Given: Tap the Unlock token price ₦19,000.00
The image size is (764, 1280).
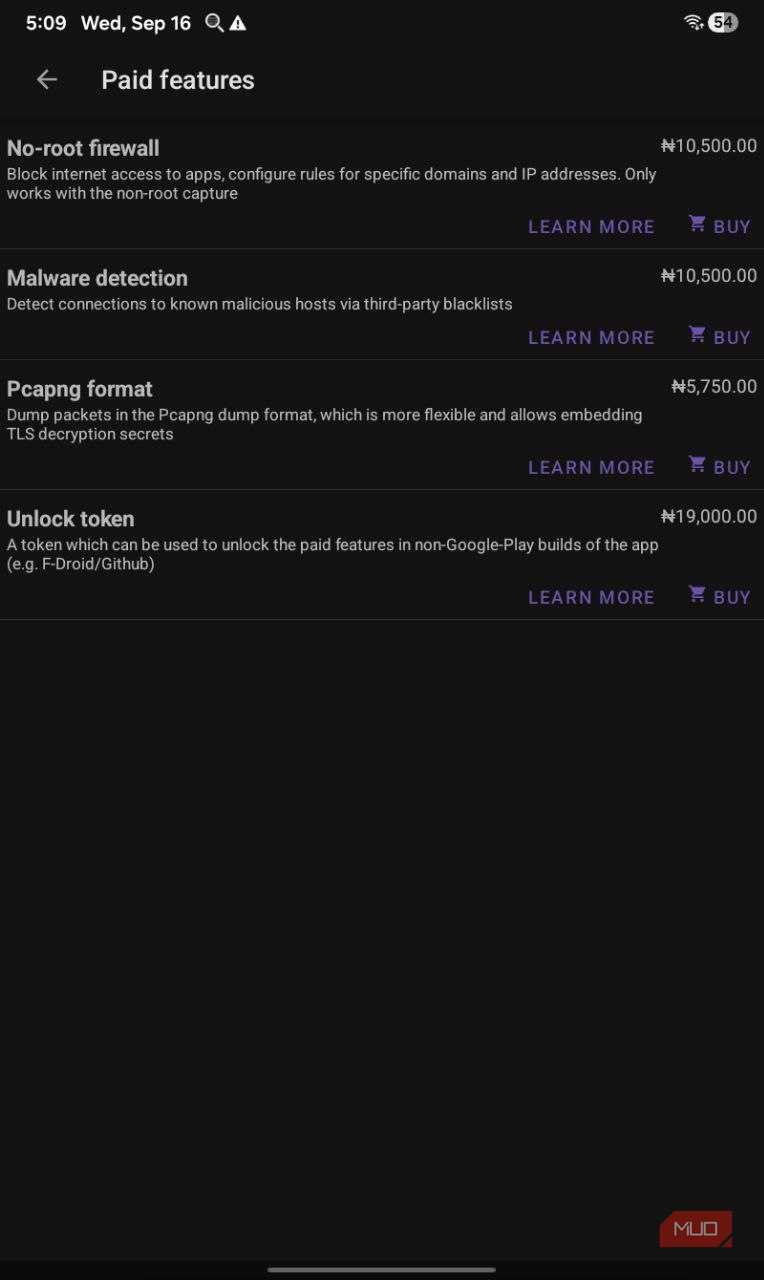Looking at the screenshot, I should [x=709, y=517].
